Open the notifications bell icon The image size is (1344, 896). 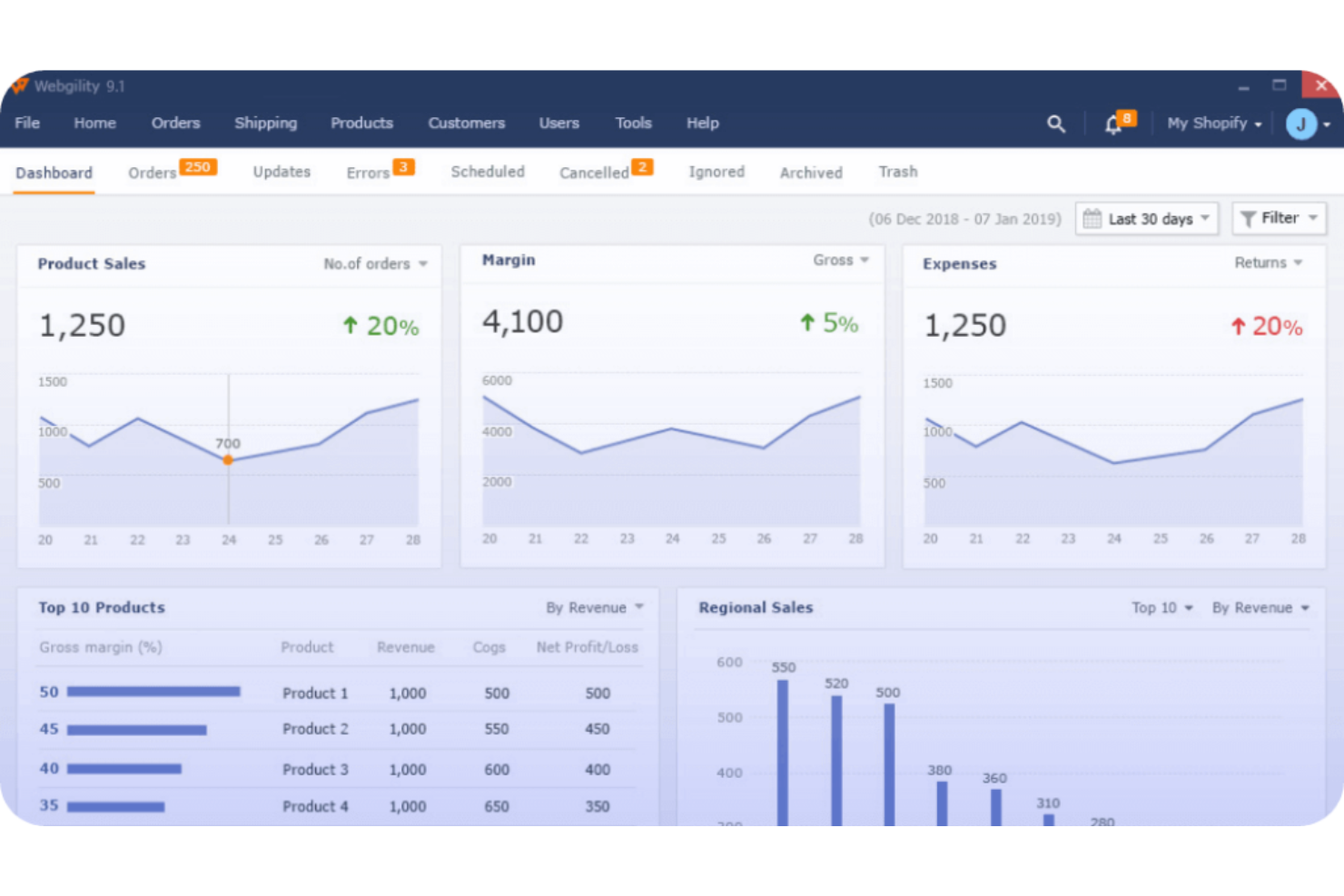point(1113,124)
